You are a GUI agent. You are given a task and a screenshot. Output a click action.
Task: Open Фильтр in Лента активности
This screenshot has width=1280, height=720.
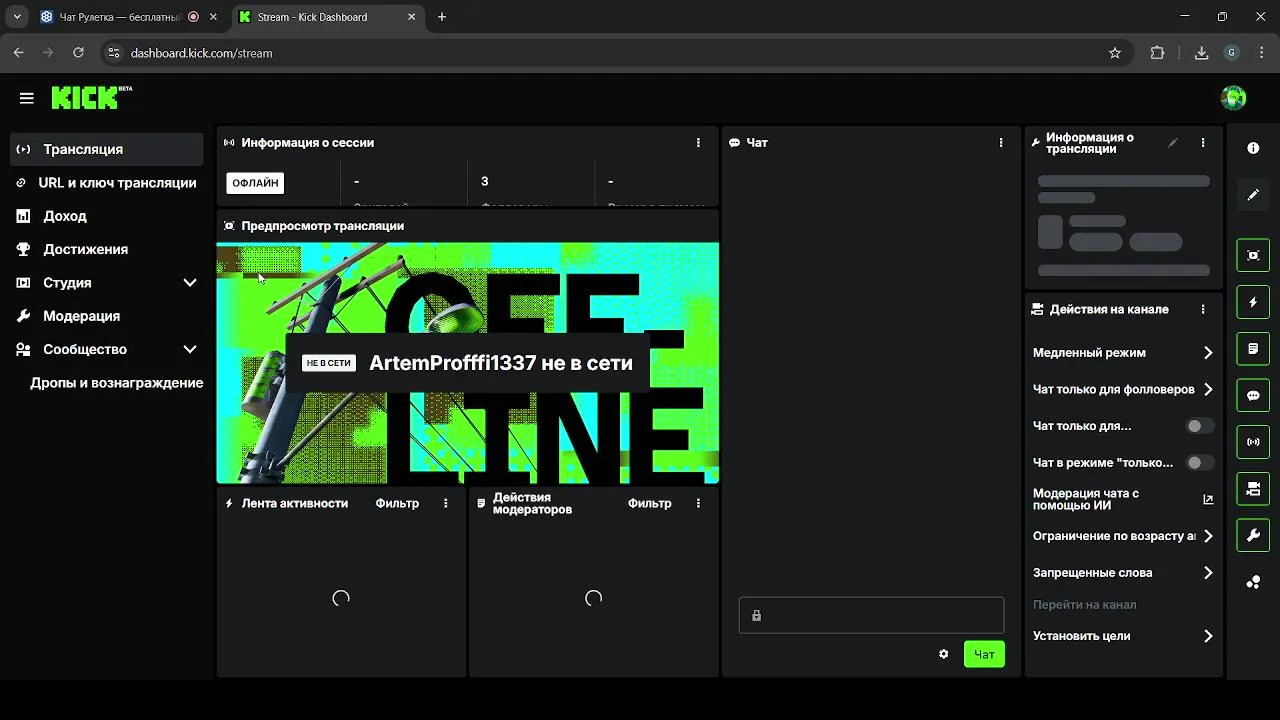click(397, 504)
